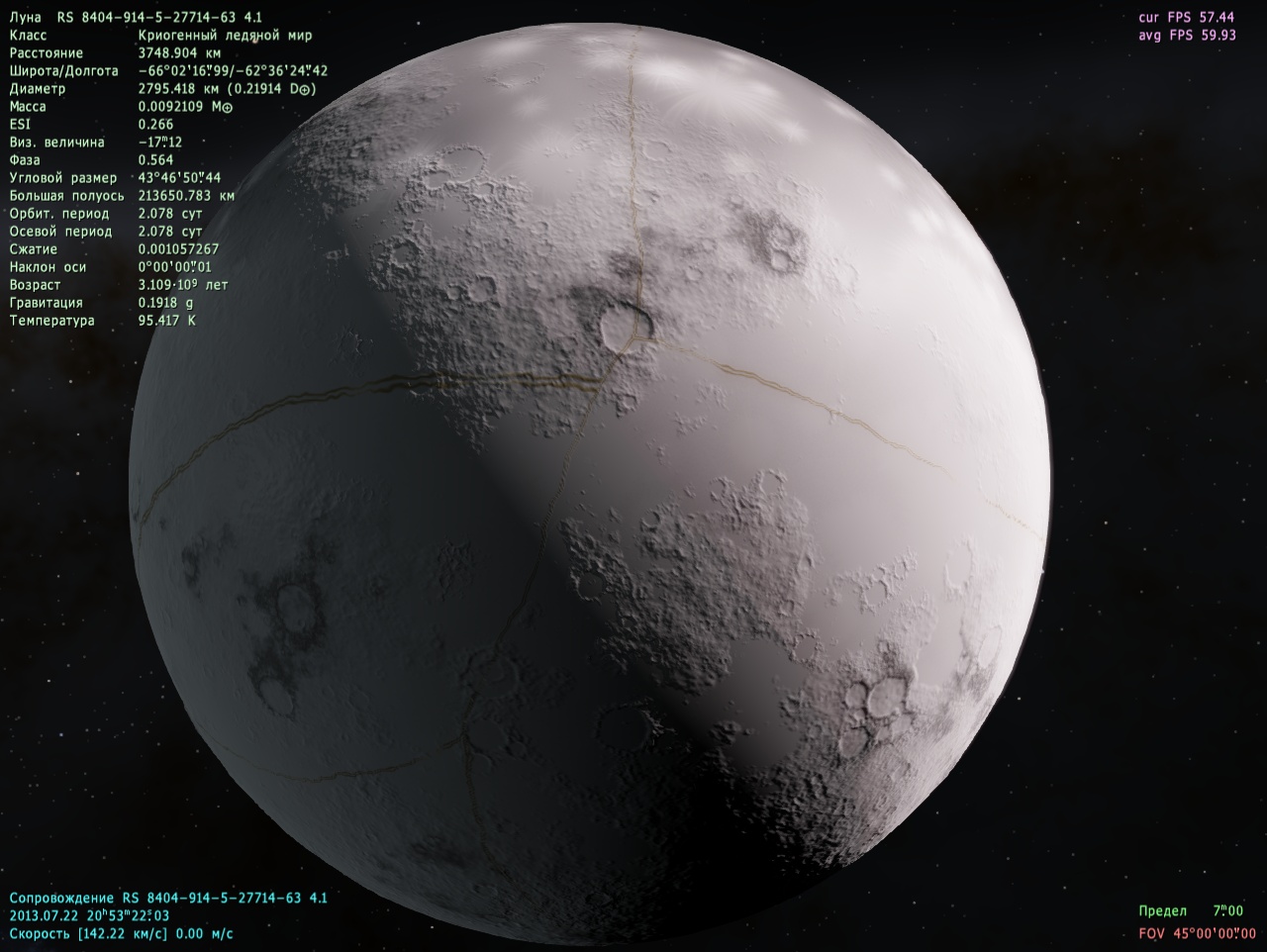Click the Широта/Долгота coordinates value
The image size is (1267, 952).
click(234, 71)
